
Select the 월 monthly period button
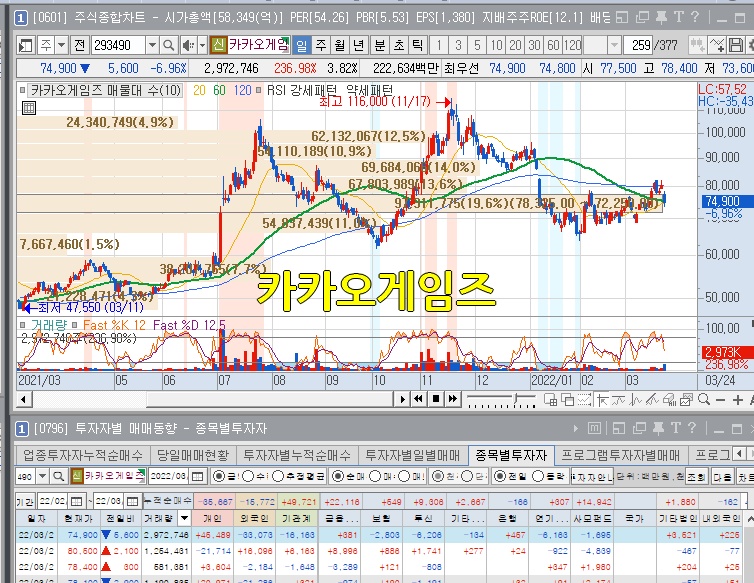click(340, 46)
